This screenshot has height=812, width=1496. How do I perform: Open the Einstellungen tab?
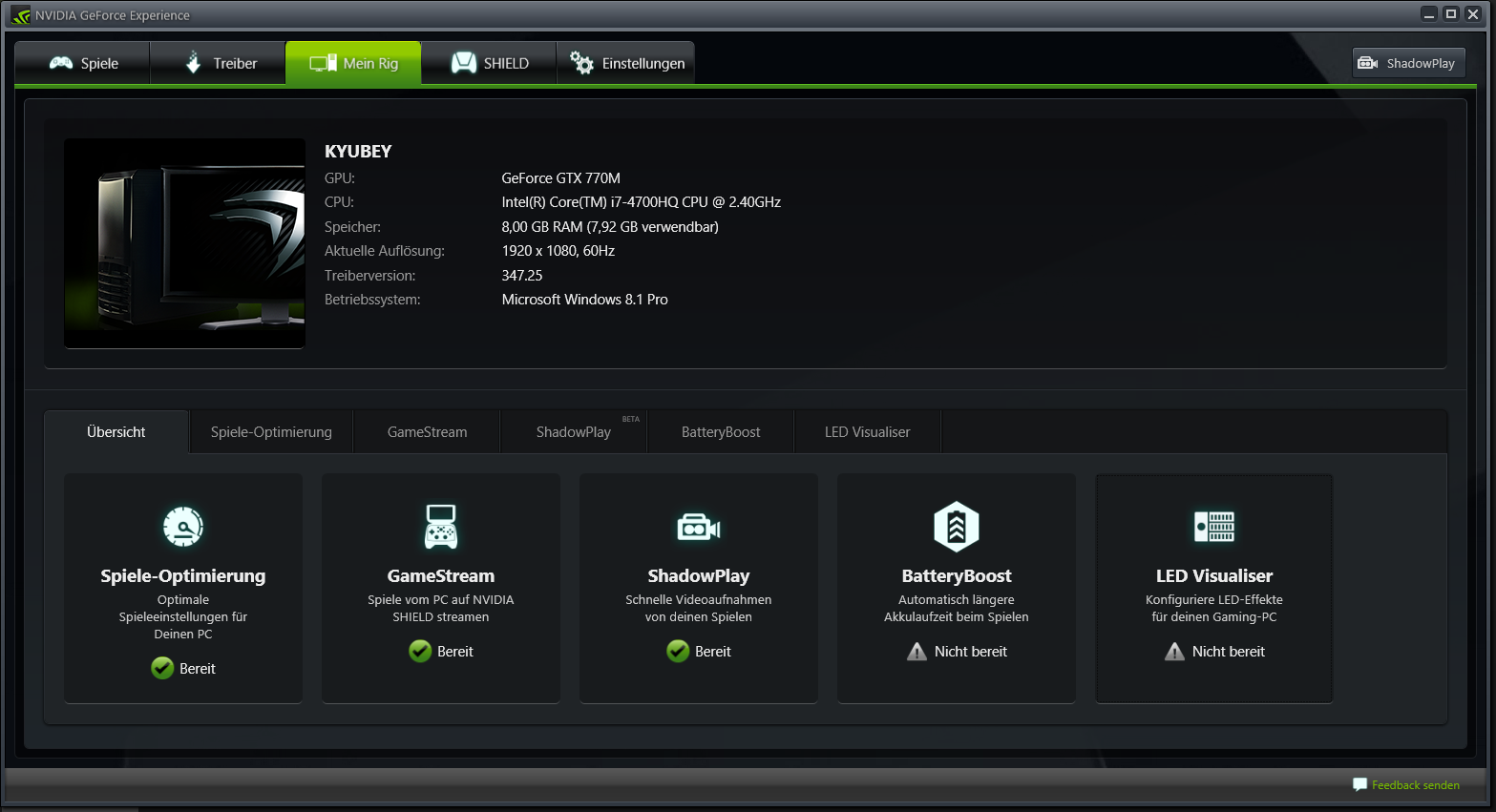point(626,64)
